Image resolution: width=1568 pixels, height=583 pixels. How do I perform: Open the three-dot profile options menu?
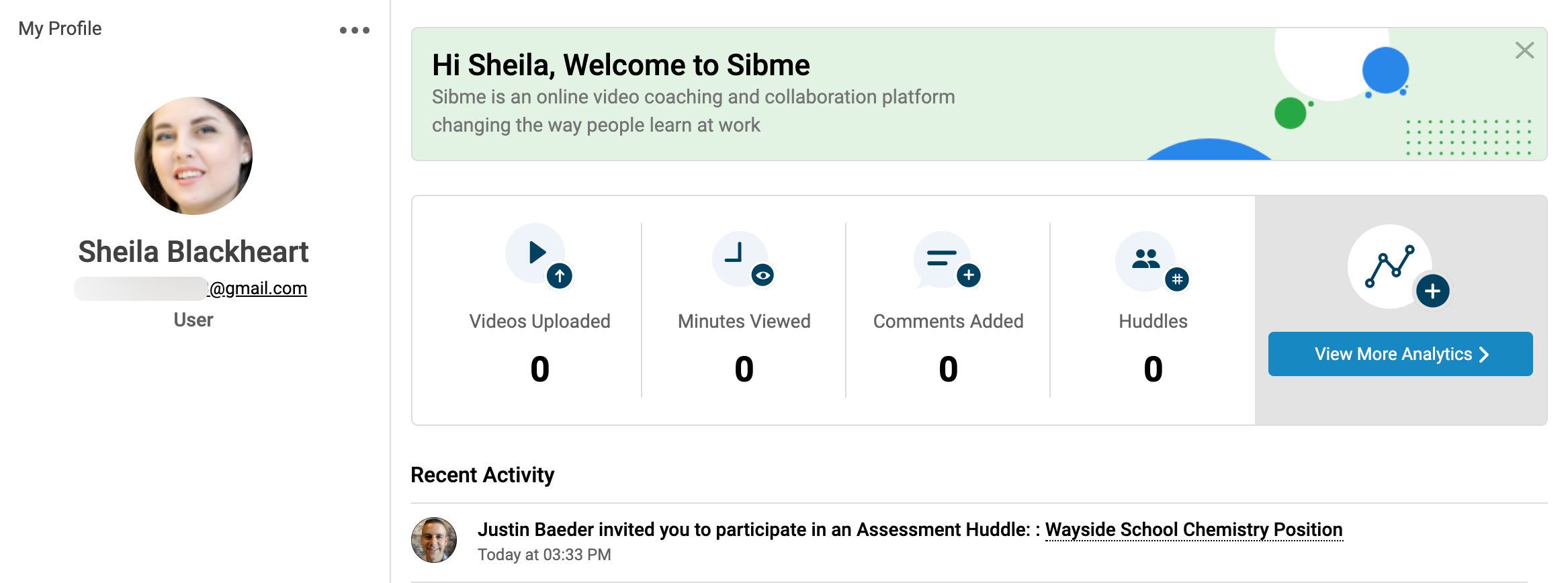click(355, 30)
